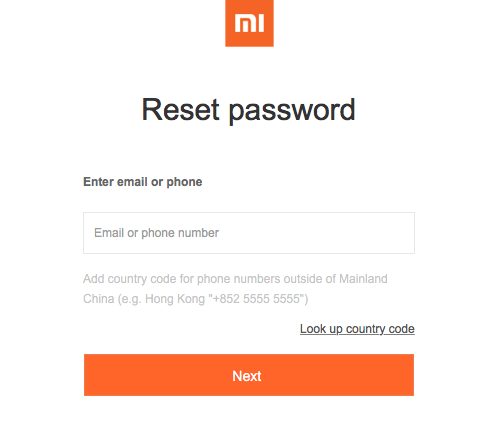Click the white MI letters in the logo

(249, 23)
